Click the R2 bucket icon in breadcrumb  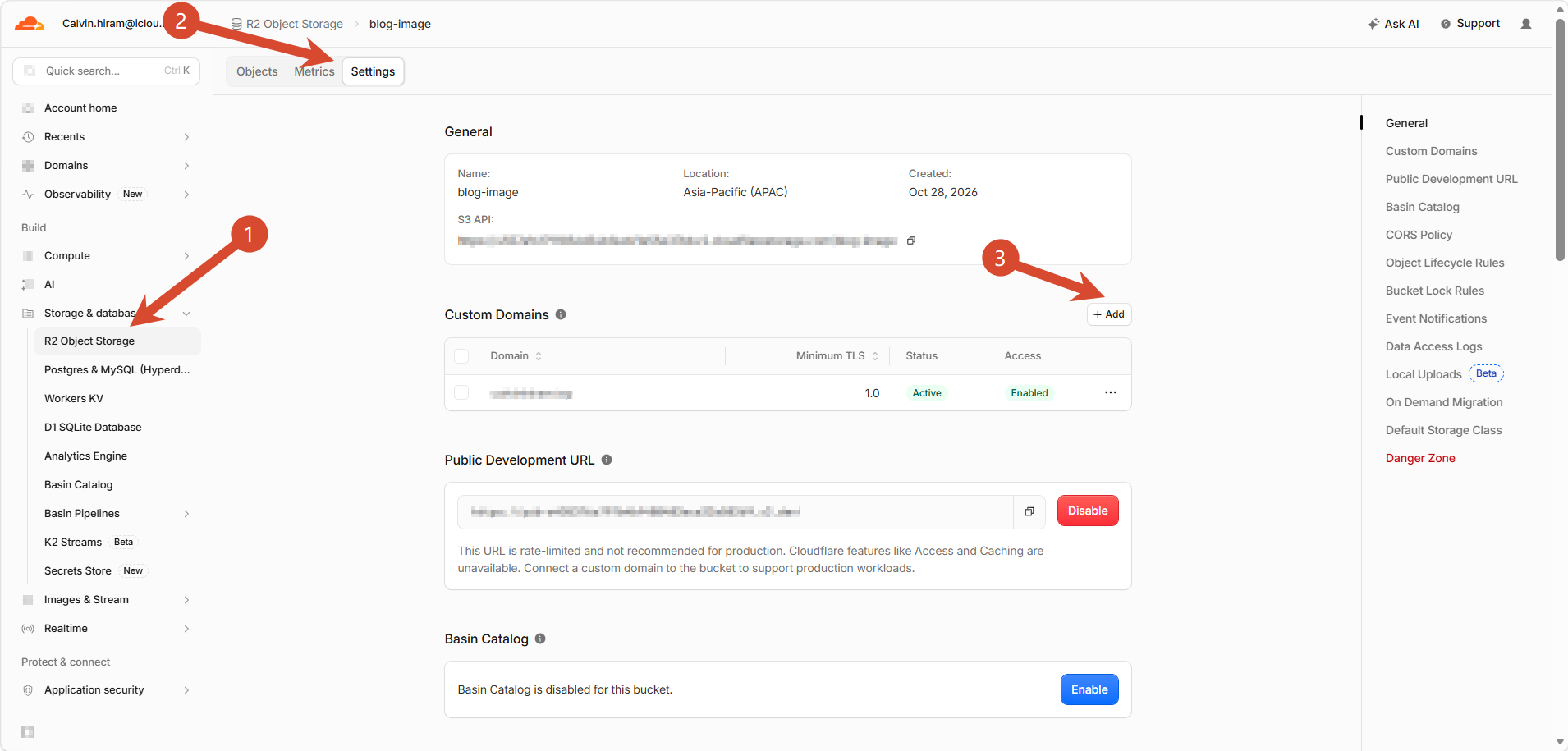tap(236, 24)
